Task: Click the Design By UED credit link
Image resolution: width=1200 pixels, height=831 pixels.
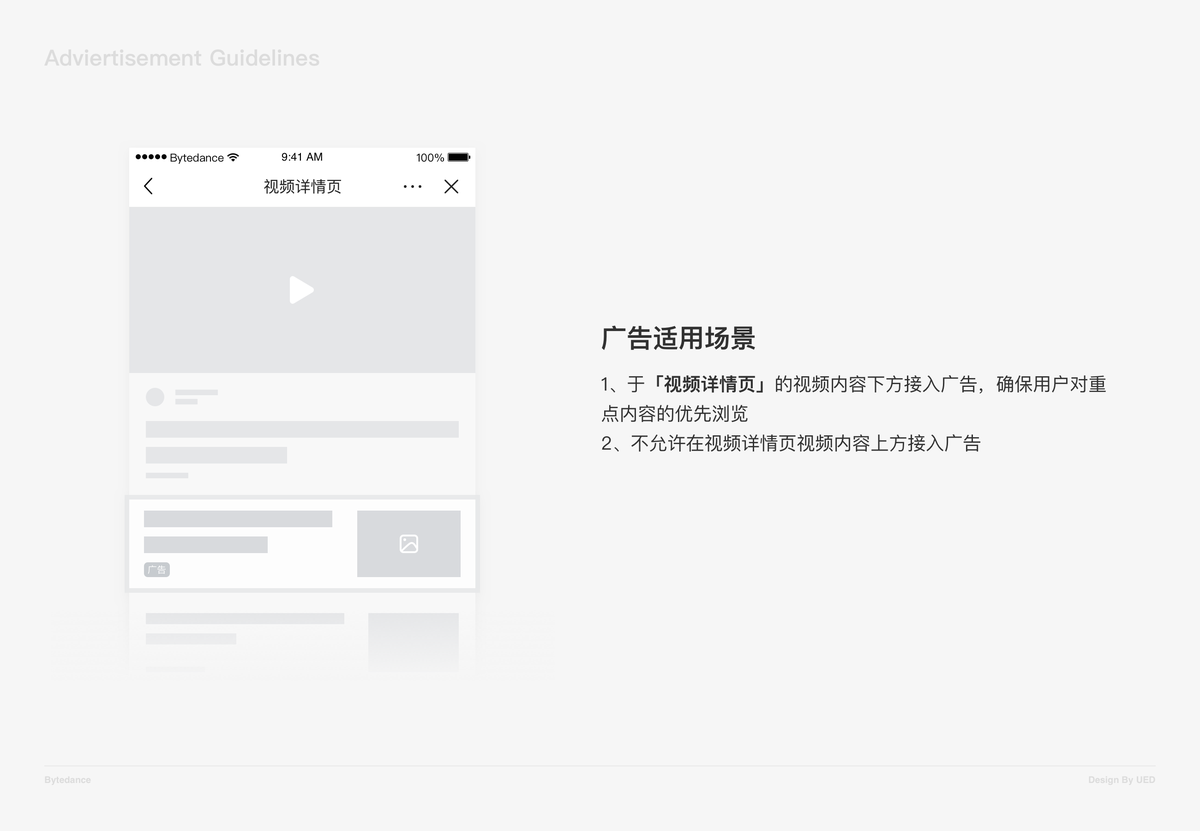Action: click(x=1121, y=780)
